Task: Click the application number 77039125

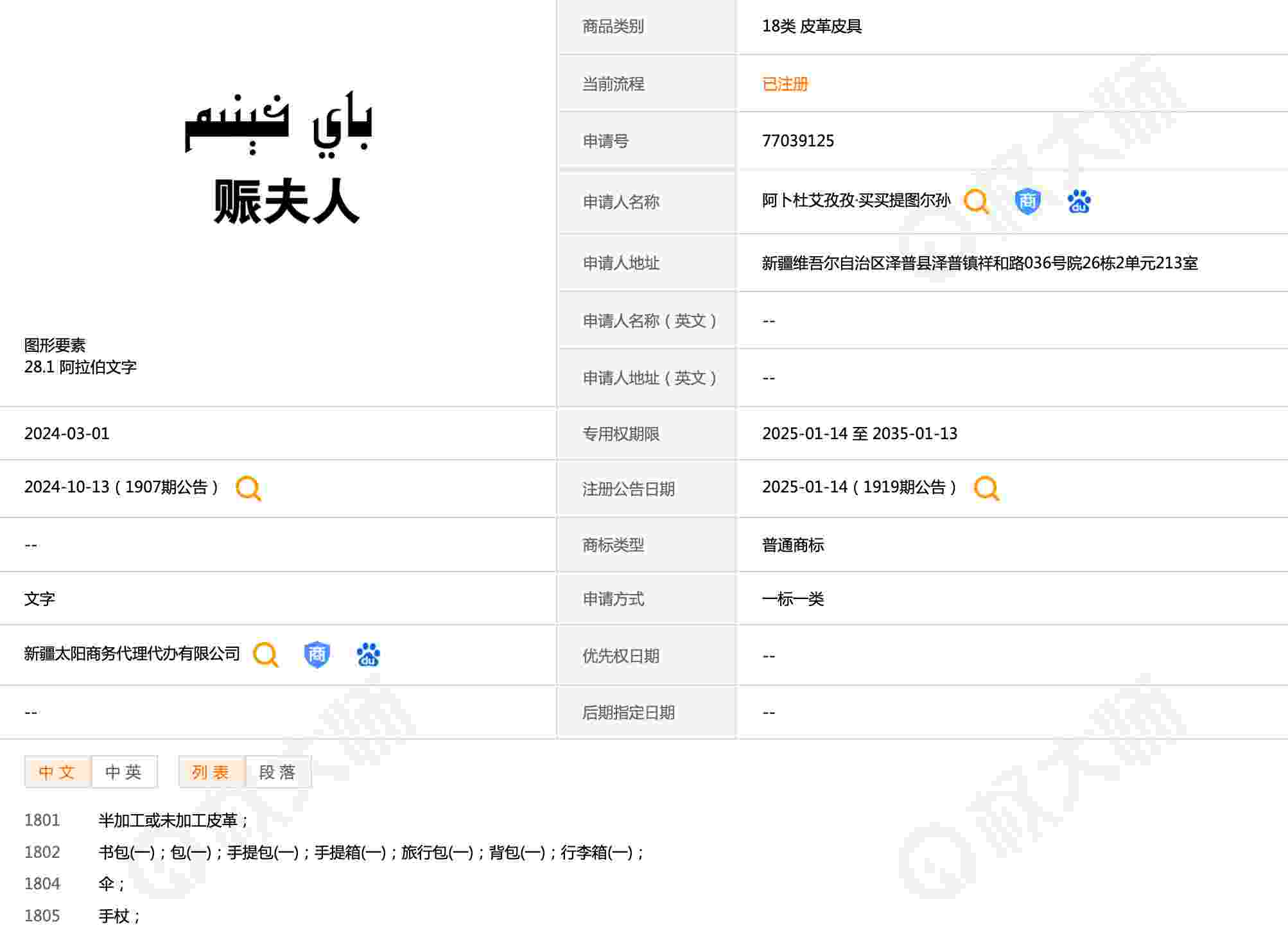Action: point(797,141)
